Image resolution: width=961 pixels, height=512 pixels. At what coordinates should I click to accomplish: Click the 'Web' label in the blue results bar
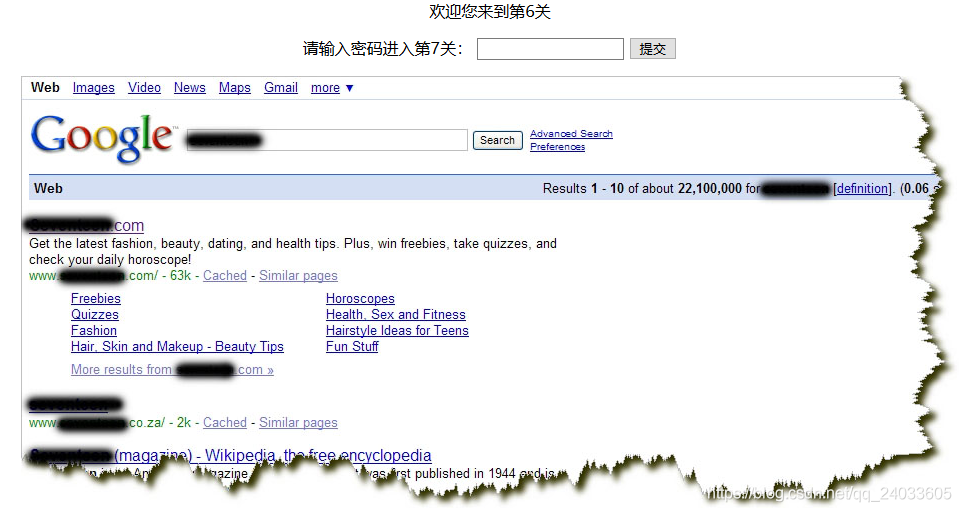48,188
